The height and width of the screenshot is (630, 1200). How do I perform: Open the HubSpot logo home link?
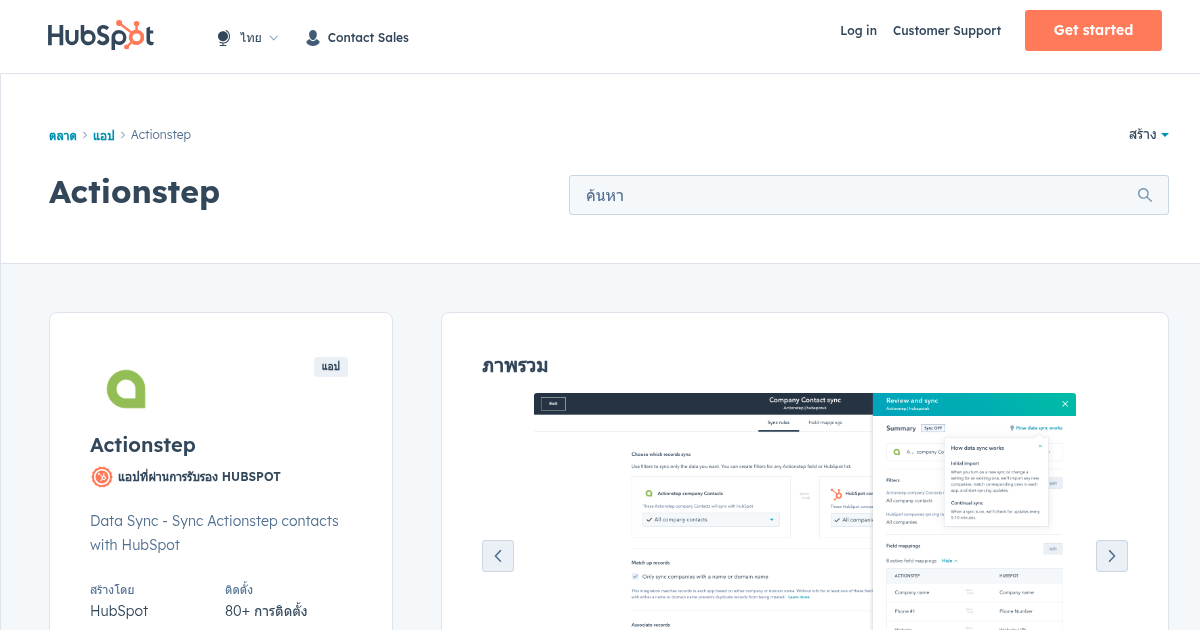pyautogui.click(x=100, y=35)
